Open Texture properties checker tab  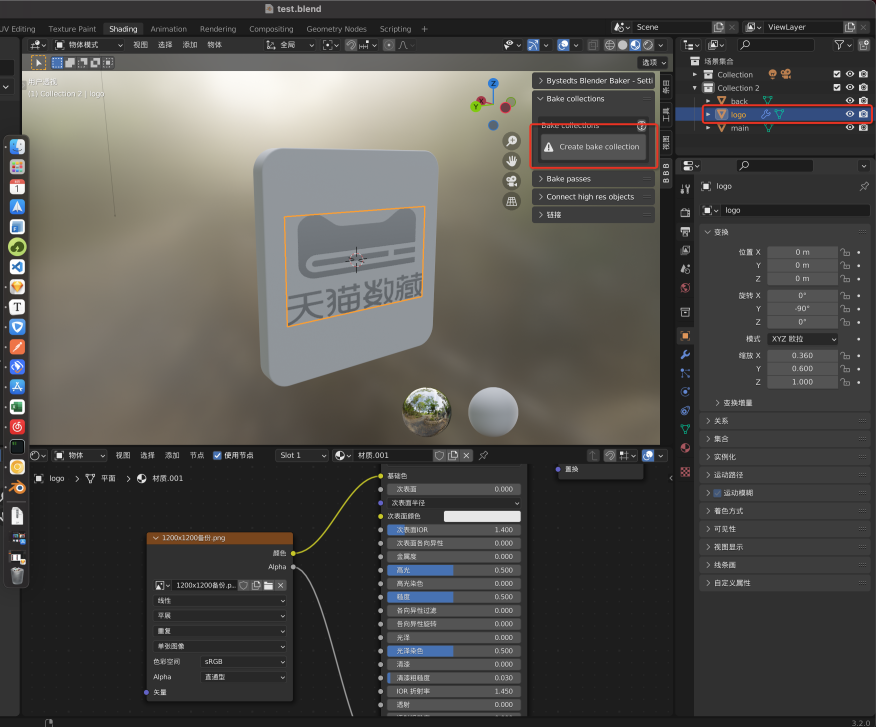685,472
